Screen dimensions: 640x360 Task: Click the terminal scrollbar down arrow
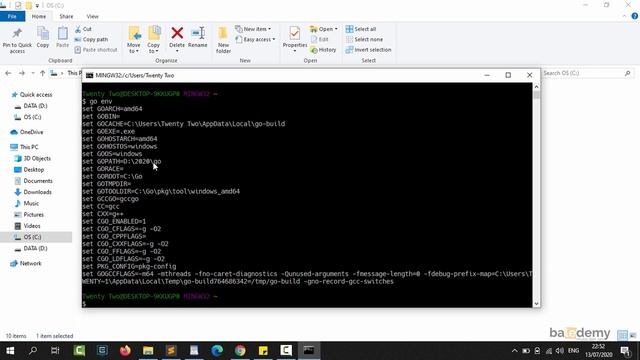coord(536,304)
